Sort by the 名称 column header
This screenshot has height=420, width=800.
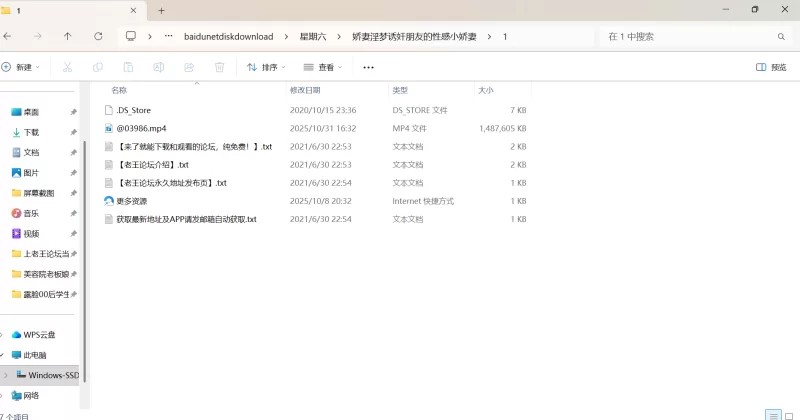coord(119,90)
